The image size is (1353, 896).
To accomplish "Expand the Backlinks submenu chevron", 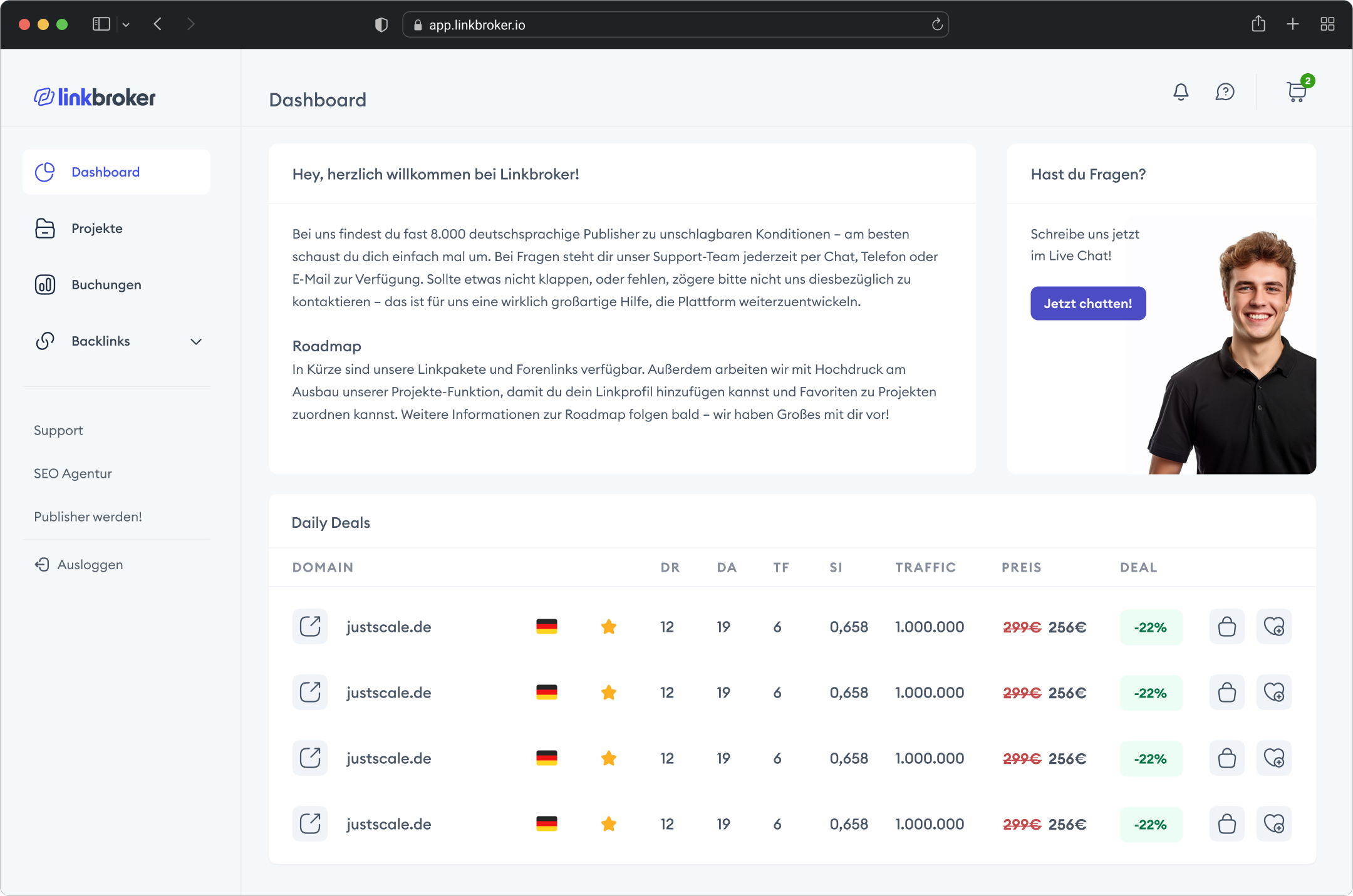I will (x=196, y=341).
